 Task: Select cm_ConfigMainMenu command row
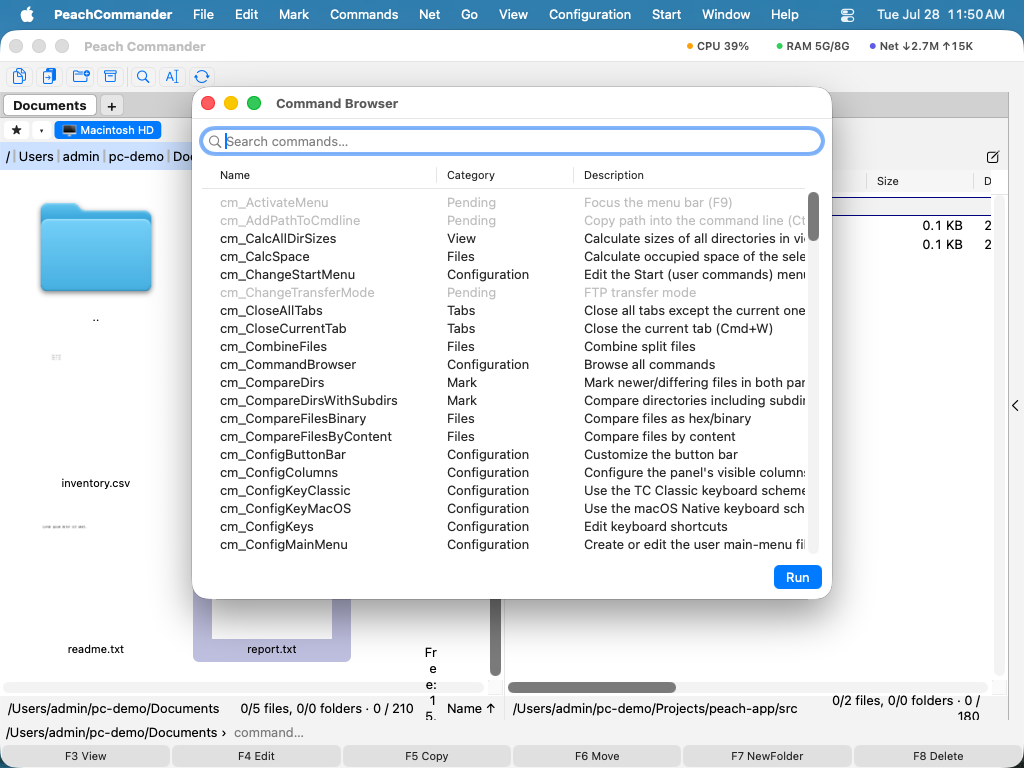point(504,544)
